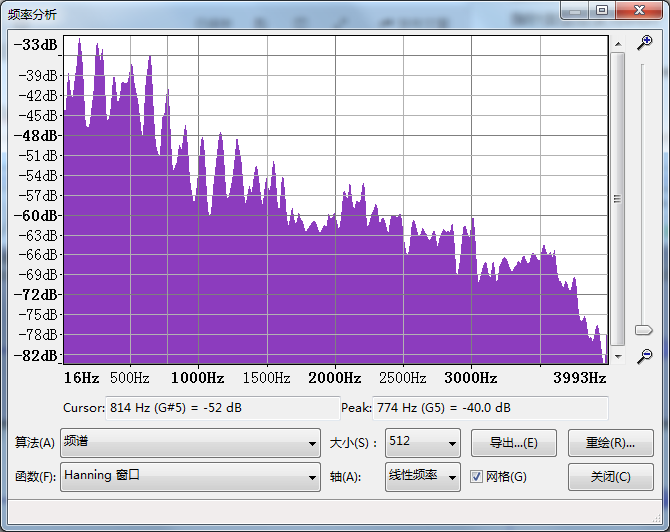Image resolution: width=670 pixels, height=532 pixels.
Task: Click the 3993Hz label on frequency axis
Action: (x=580, y=378)
